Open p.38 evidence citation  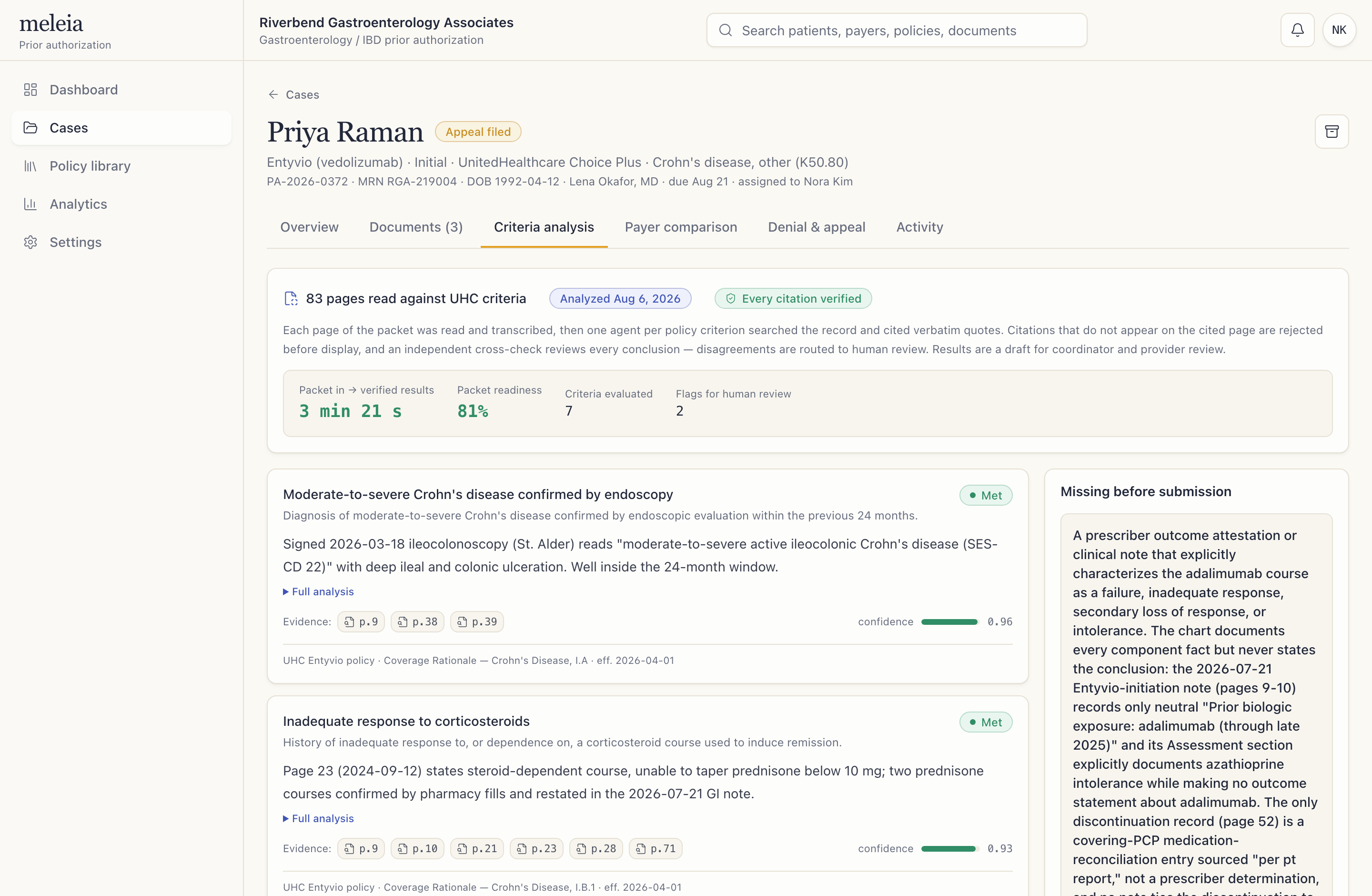pos(417,621)
